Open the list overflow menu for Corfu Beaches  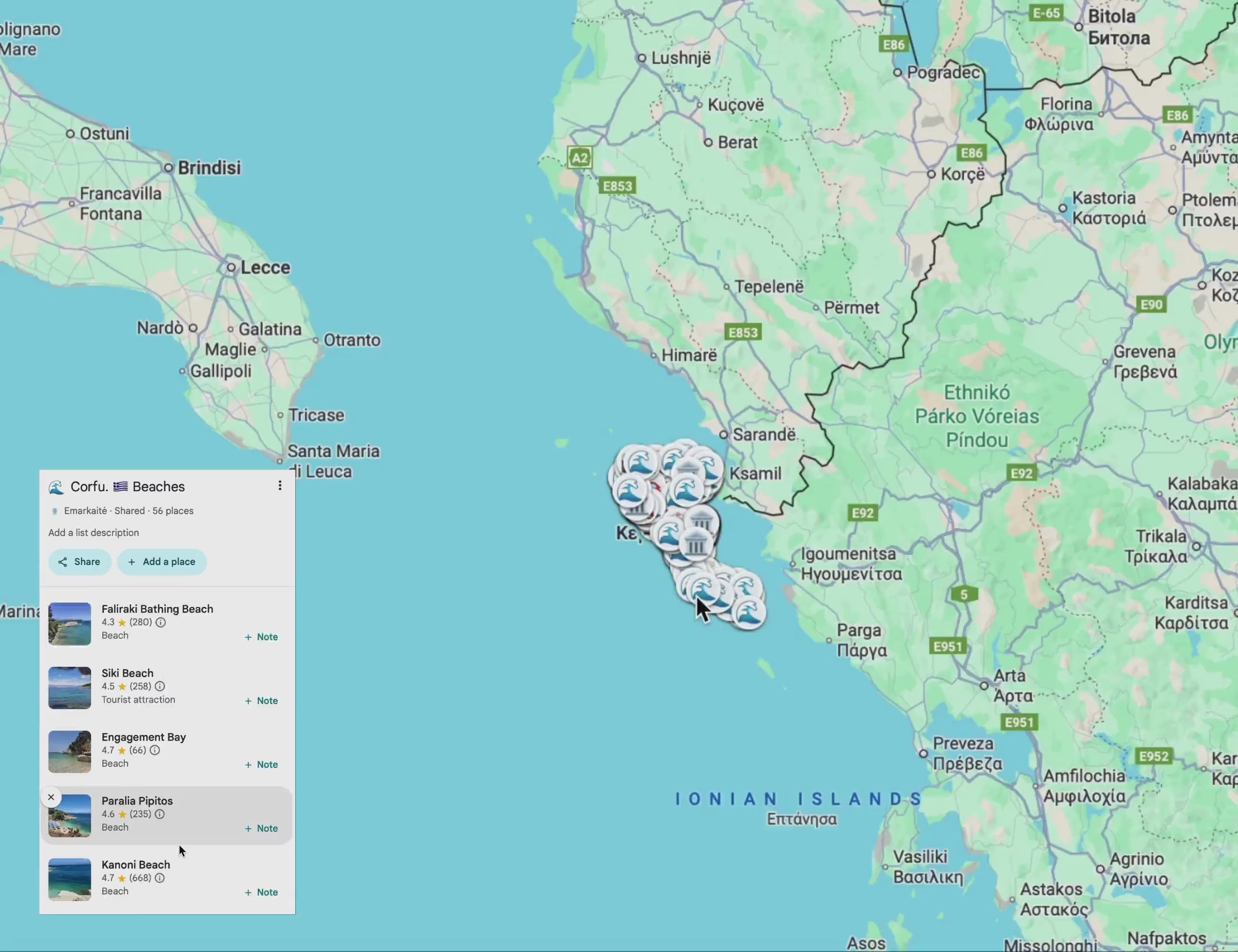point(280,486)
